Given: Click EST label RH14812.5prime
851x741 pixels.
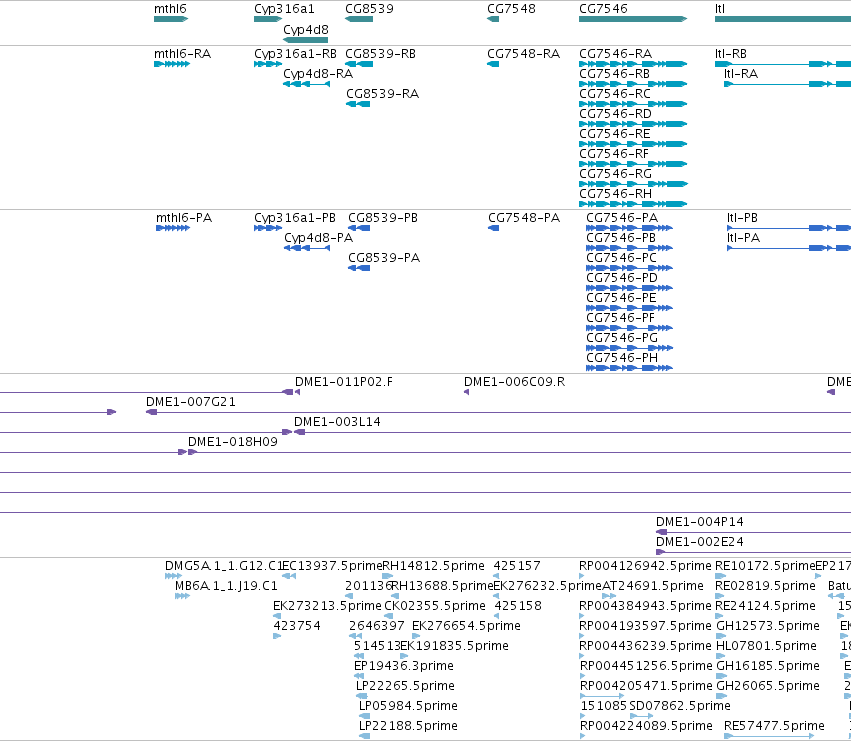Looking at the screenshot, I should 433,566.
